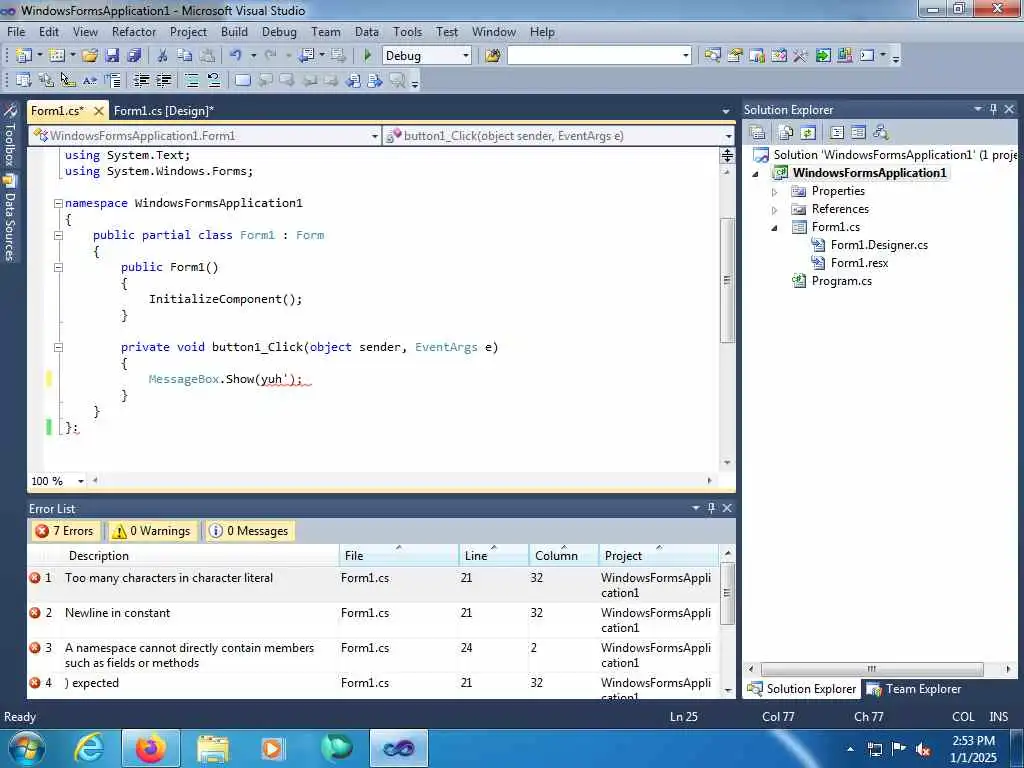
Task: Toggle auto-hide pin on Solution Explorer
Action: click(x=993, y=109)
